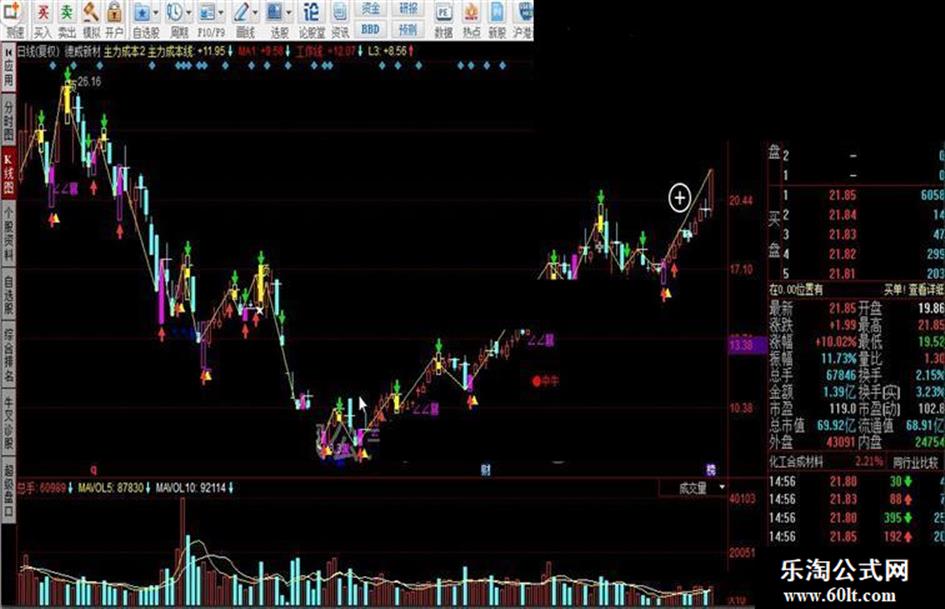Screen dimensions: 945x609
Task: Switch to the 分时图 side tab
Action: [x=8, y=120]
